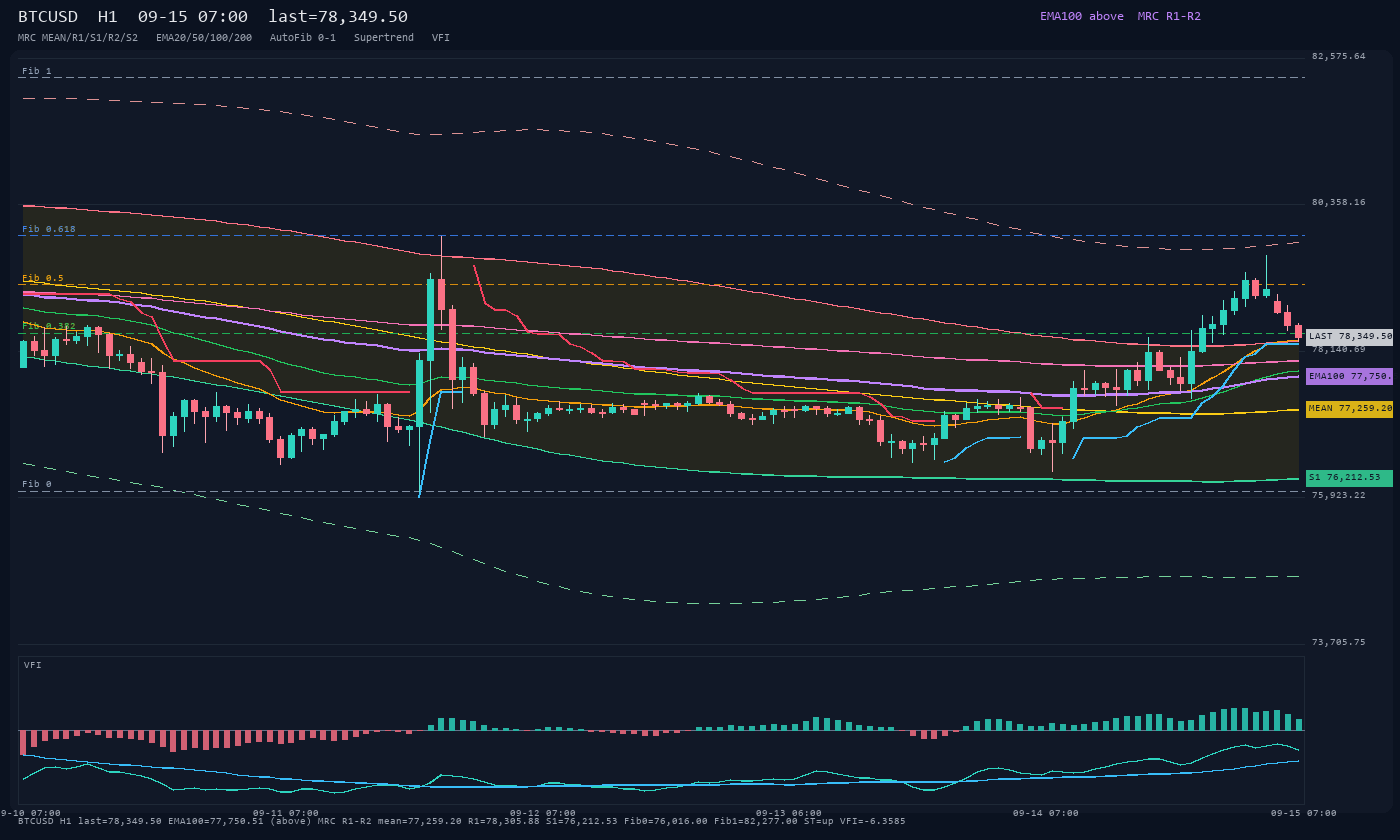Click the 09-10 07:00 time axis label
Screen dimensions: 1400x840
pyautogui.click(x=30, y=813)
